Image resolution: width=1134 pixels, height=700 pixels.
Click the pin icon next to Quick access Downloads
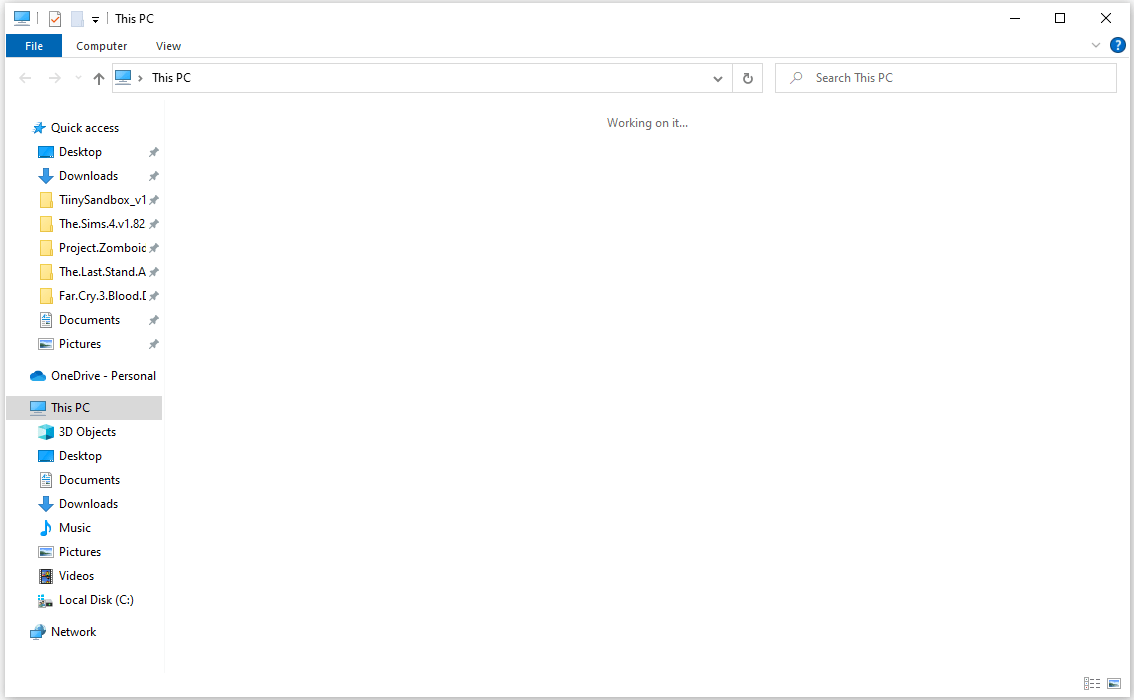[x=153, y=176]
